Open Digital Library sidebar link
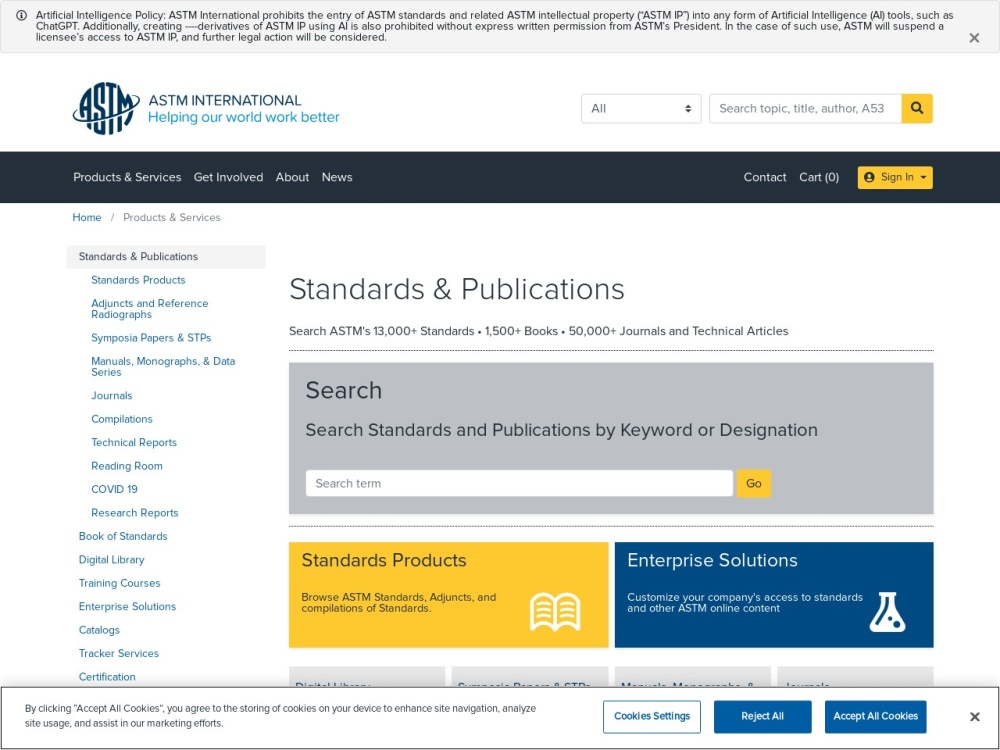This screenshot has height=750, width=1000. coord(112,560)
